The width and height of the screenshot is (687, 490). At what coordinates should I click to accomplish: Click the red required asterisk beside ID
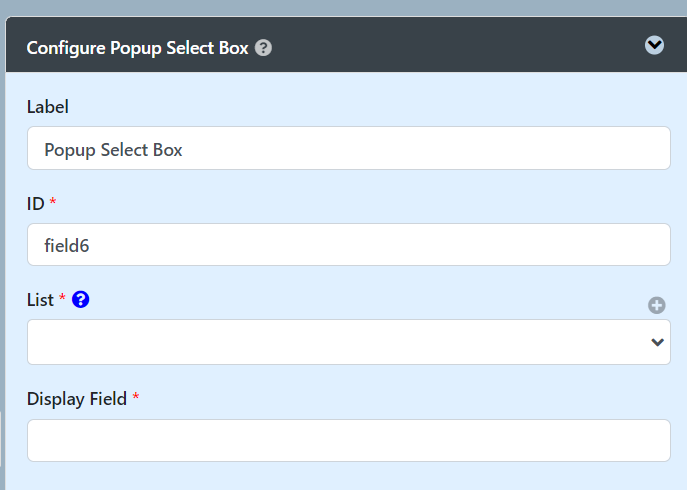(53, 202)
